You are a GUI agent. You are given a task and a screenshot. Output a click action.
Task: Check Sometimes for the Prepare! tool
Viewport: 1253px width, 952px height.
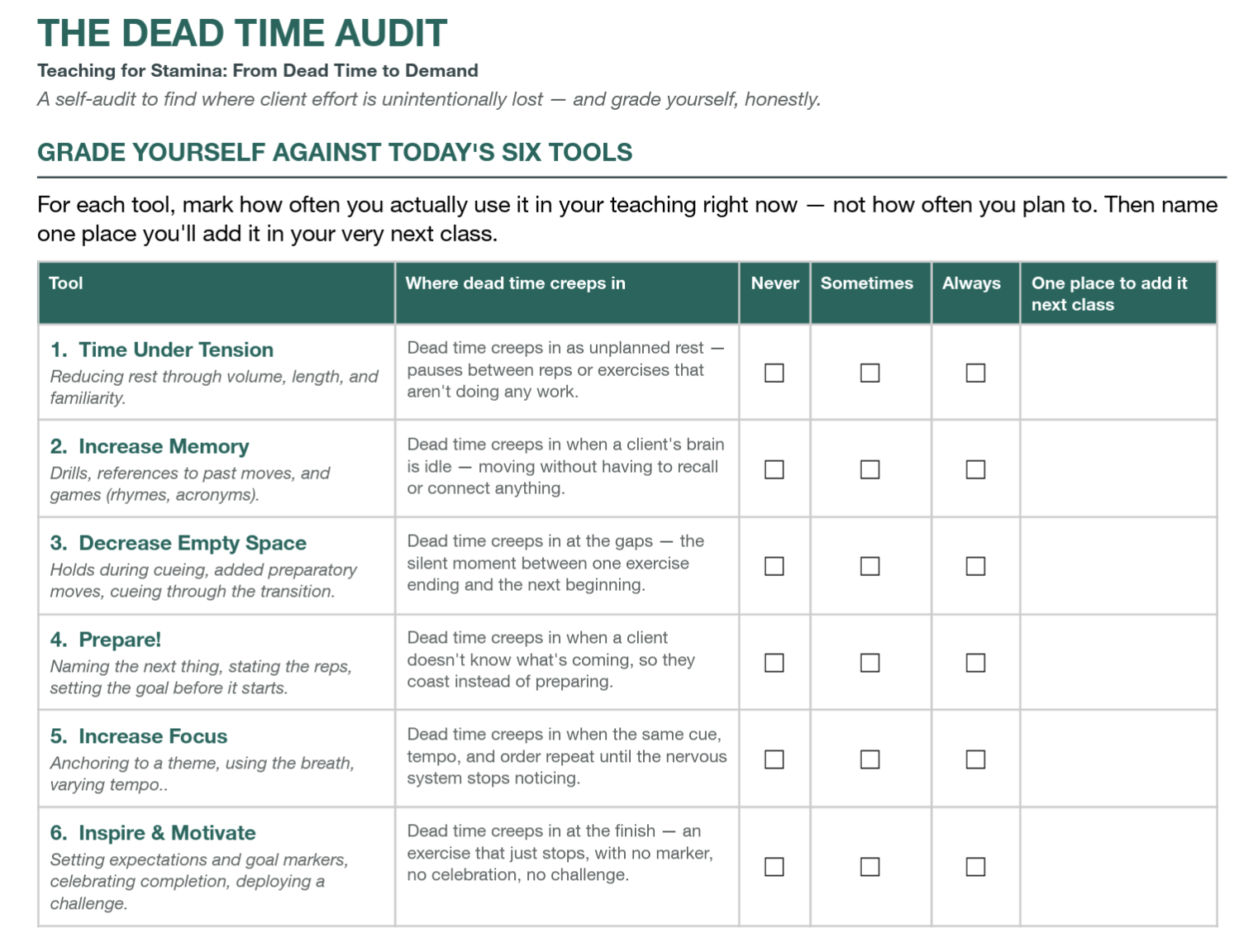coord(869,663)
